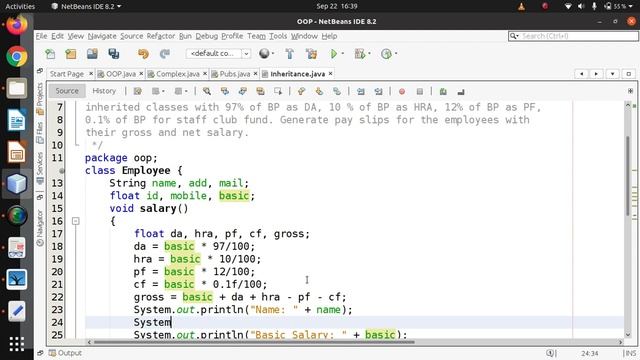Click the Profile Project icon
The width and height of the screenshot is (640, 360).
386,54
